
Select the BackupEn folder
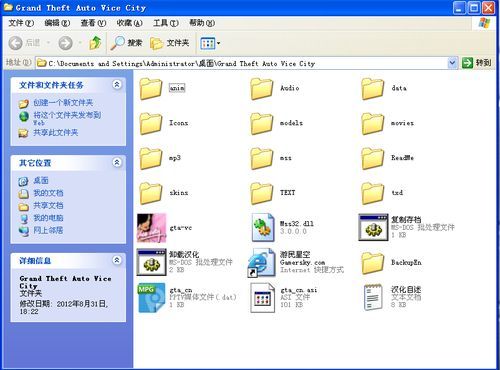click(391, 263)
